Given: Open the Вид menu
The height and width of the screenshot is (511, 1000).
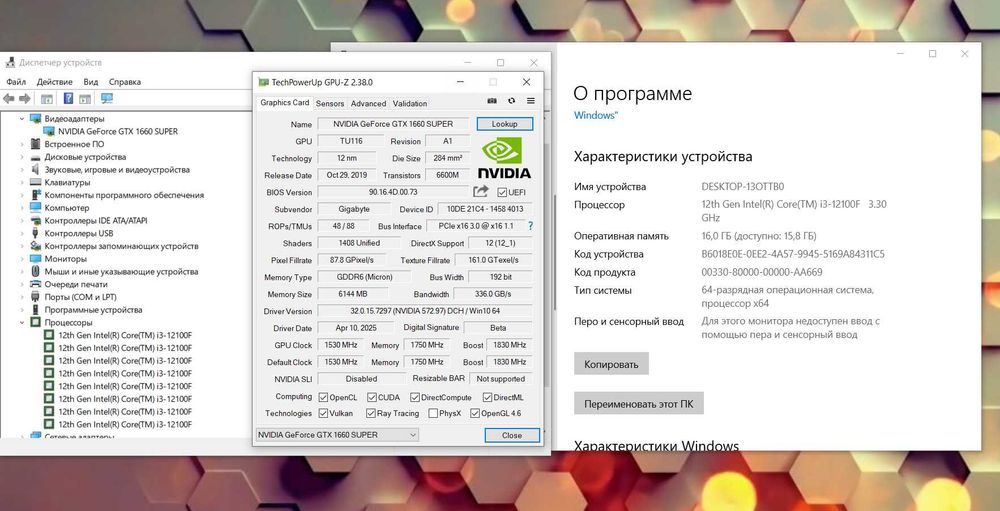Looking at the screenshot, I should click(91, 82).
